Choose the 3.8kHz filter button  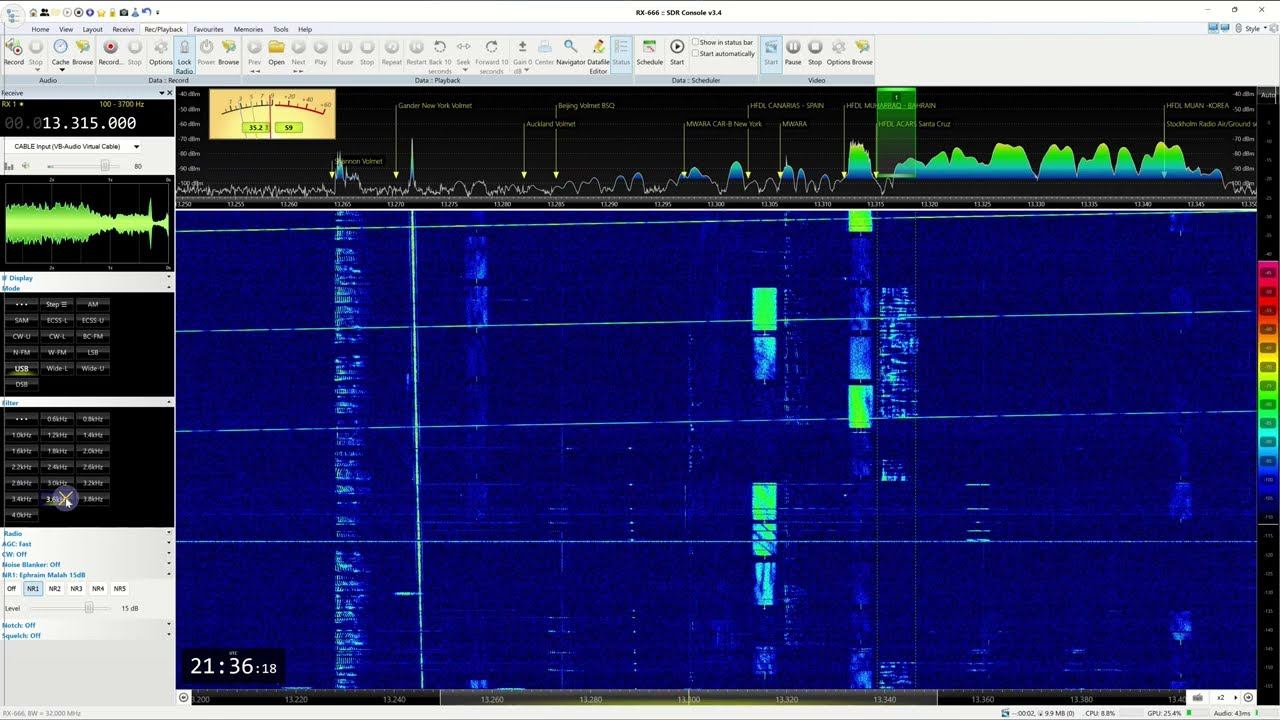[93, 499]
